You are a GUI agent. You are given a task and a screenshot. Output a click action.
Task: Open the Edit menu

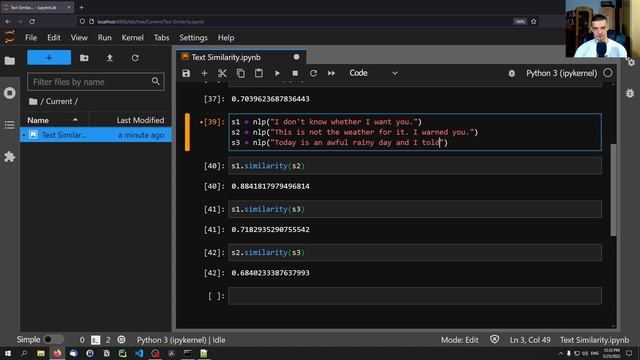(x=53, y=38)
